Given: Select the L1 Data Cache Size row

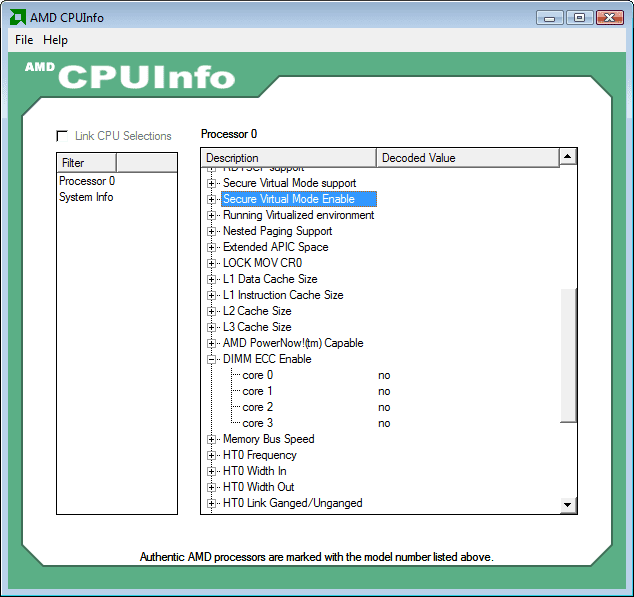Looking at the screenshot, I should 270,279.
